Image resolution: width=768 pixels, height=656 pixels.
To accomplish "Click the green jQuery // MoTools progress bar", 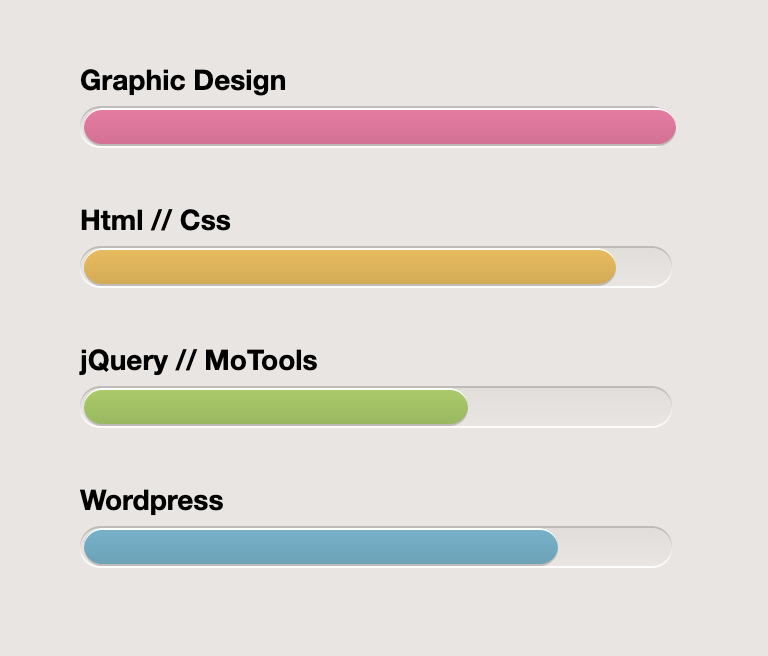I will [276, 407].
